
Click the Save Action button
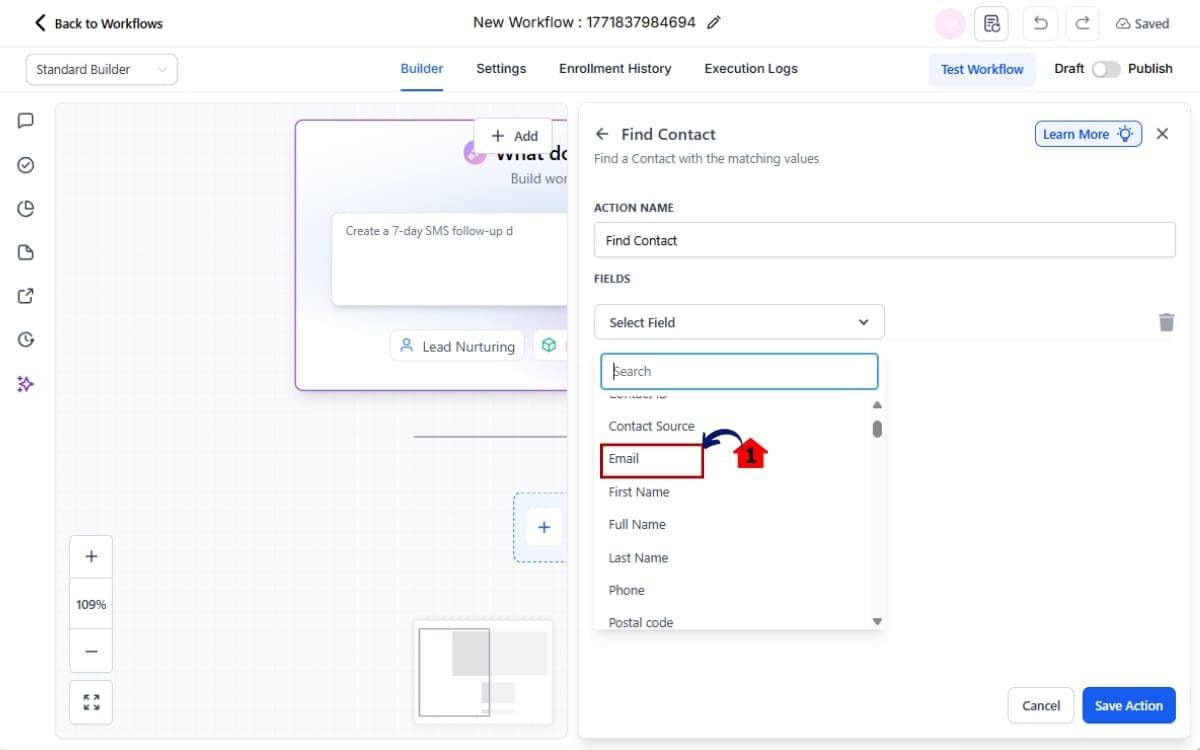coord(1128,705)
